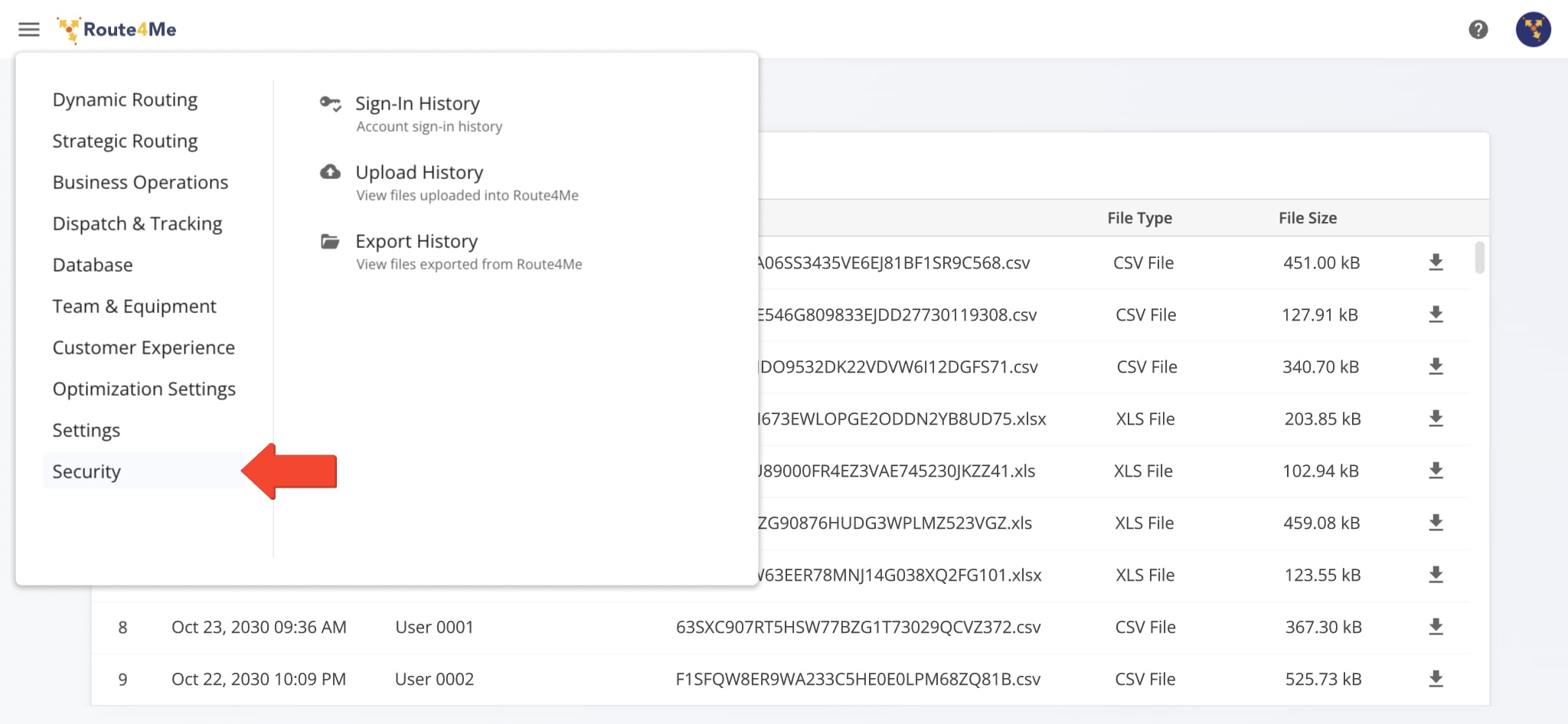1568x724 pixels.
Task: Sort files by the File Size column
Action: [x=1306, y=218]
